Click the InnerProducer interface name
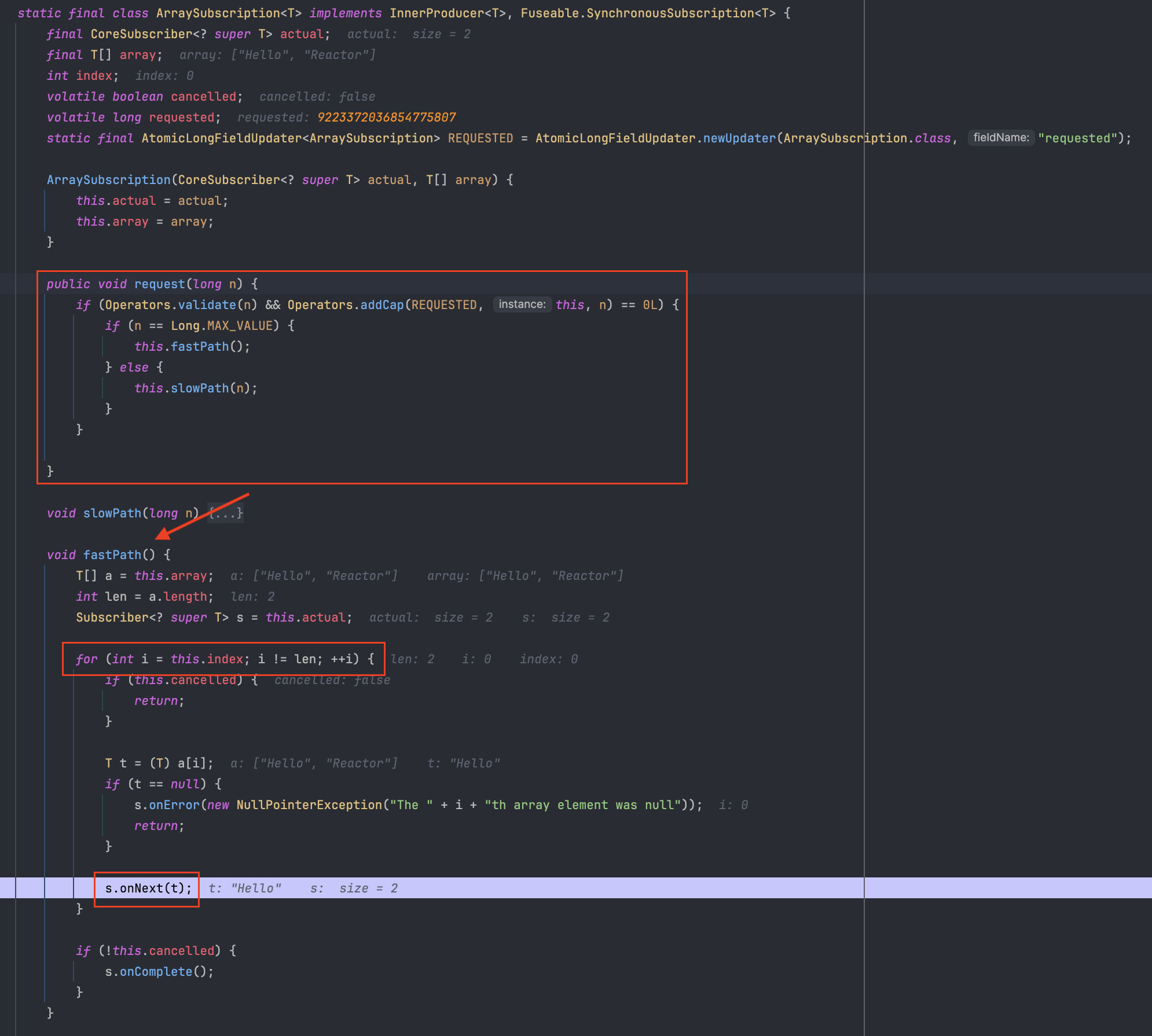The height and width of the screenshot is (1036, 1152). point(436,13)
